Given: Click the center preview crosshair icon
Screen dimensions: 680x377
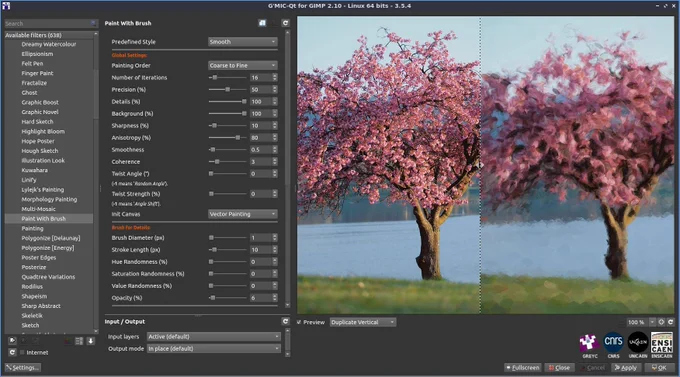Looking at the screenshot, I should [x=661, y=322].
